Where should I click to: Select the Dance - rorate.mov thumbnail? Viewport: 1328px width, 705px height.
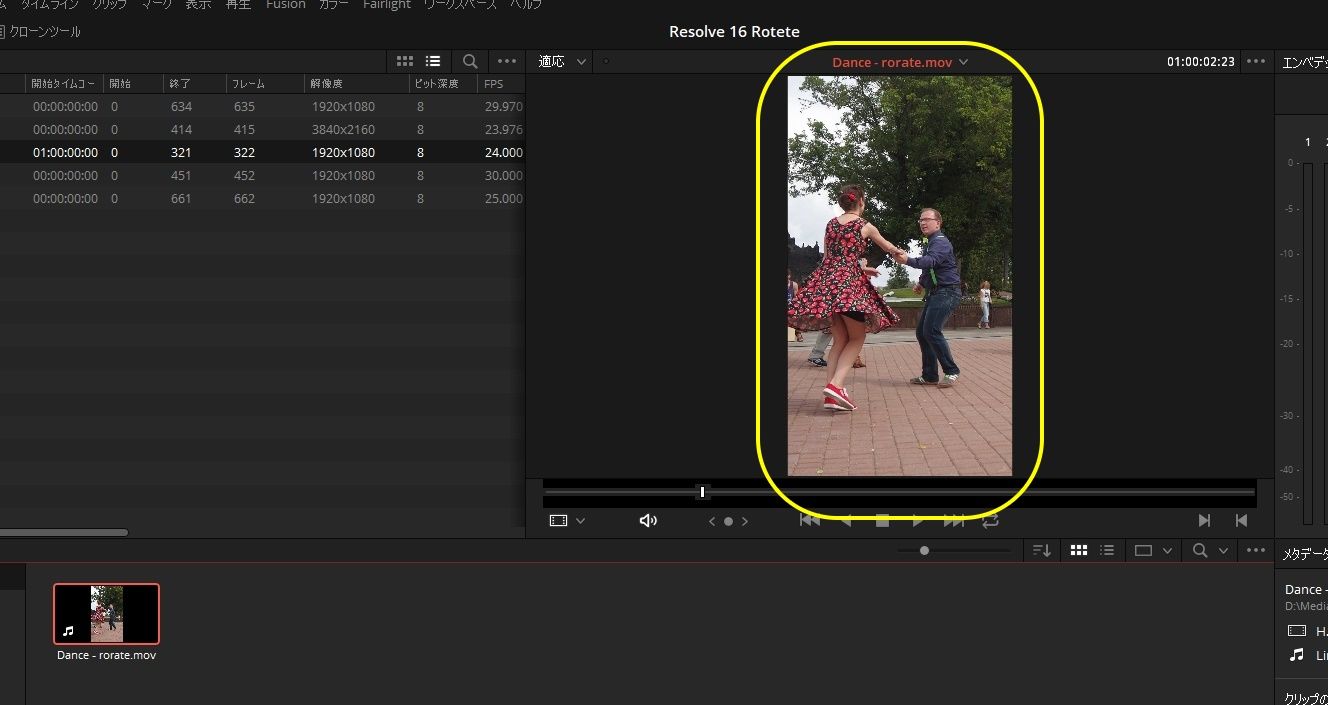[x=106, y=614]
